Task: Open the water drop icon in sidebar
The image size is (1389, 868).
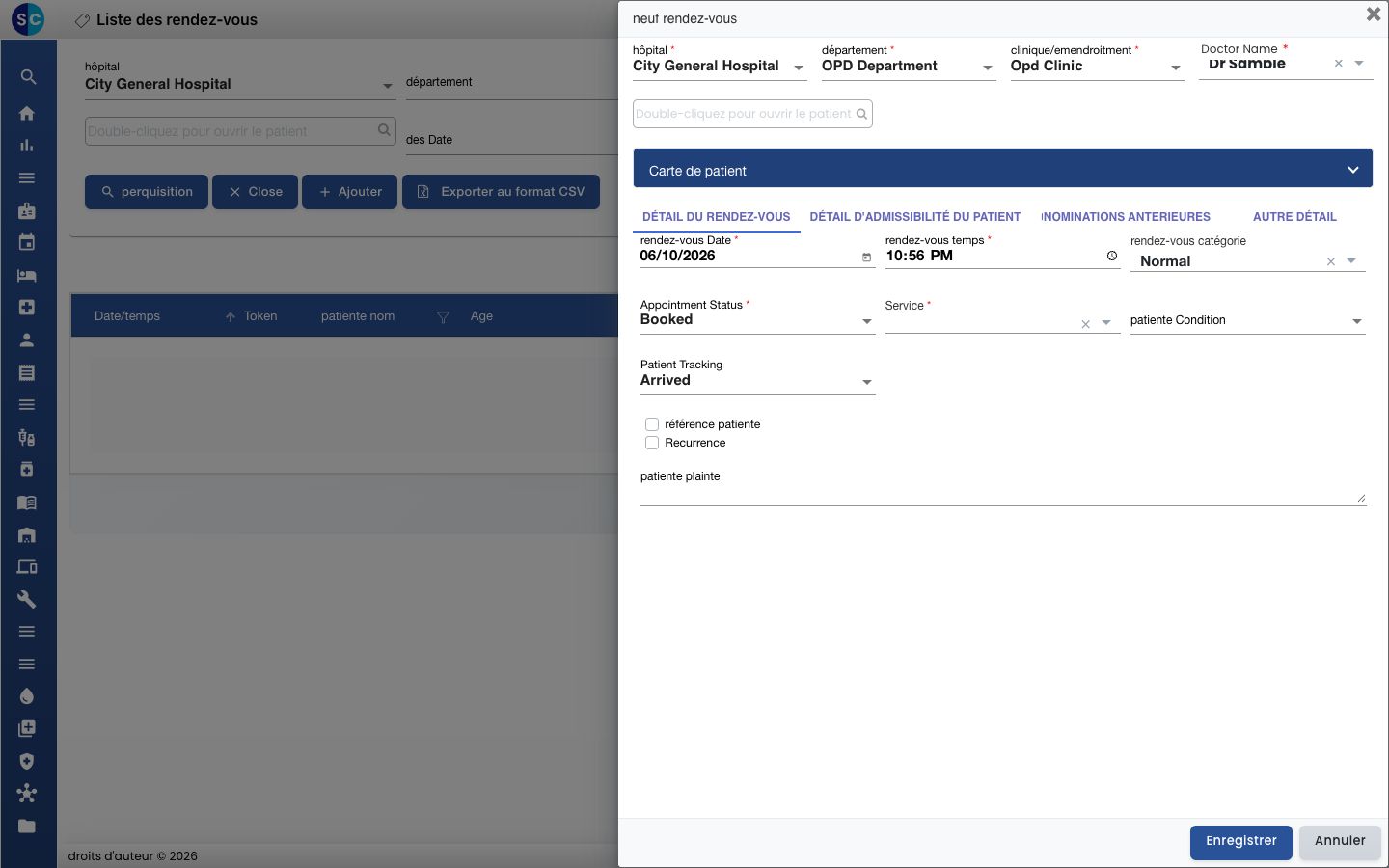Action: [x=27, y=696]
